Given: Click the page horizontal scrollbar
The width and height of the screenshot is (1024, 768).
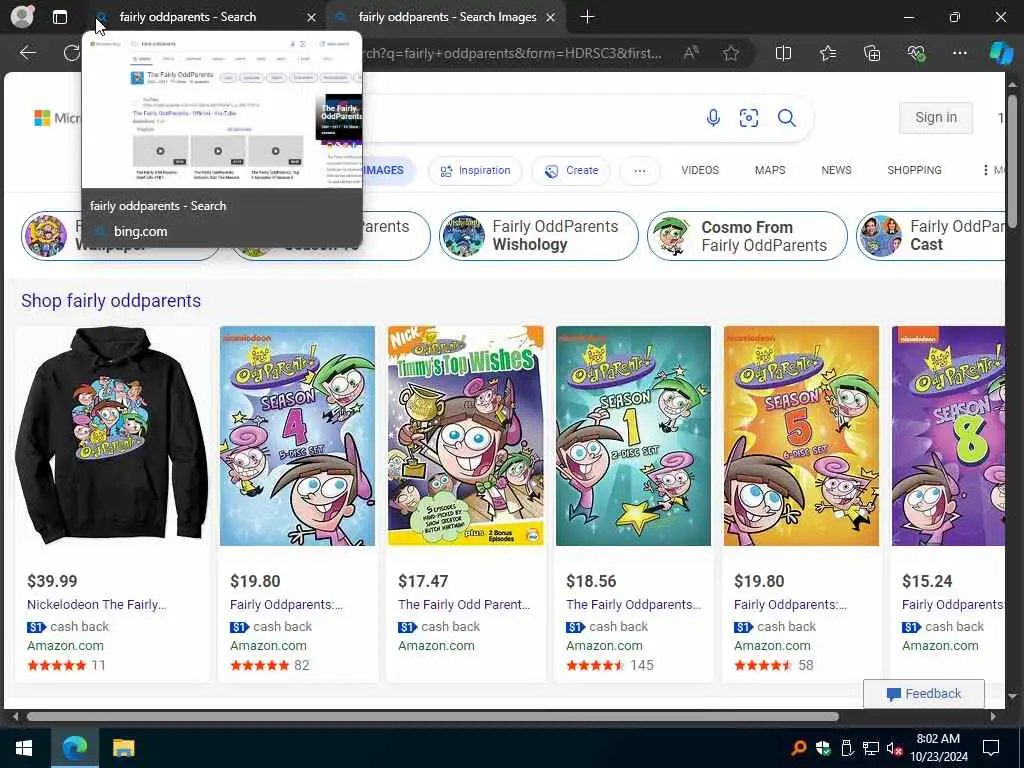Looking at the screenshot, I should [x=432, y=716].
